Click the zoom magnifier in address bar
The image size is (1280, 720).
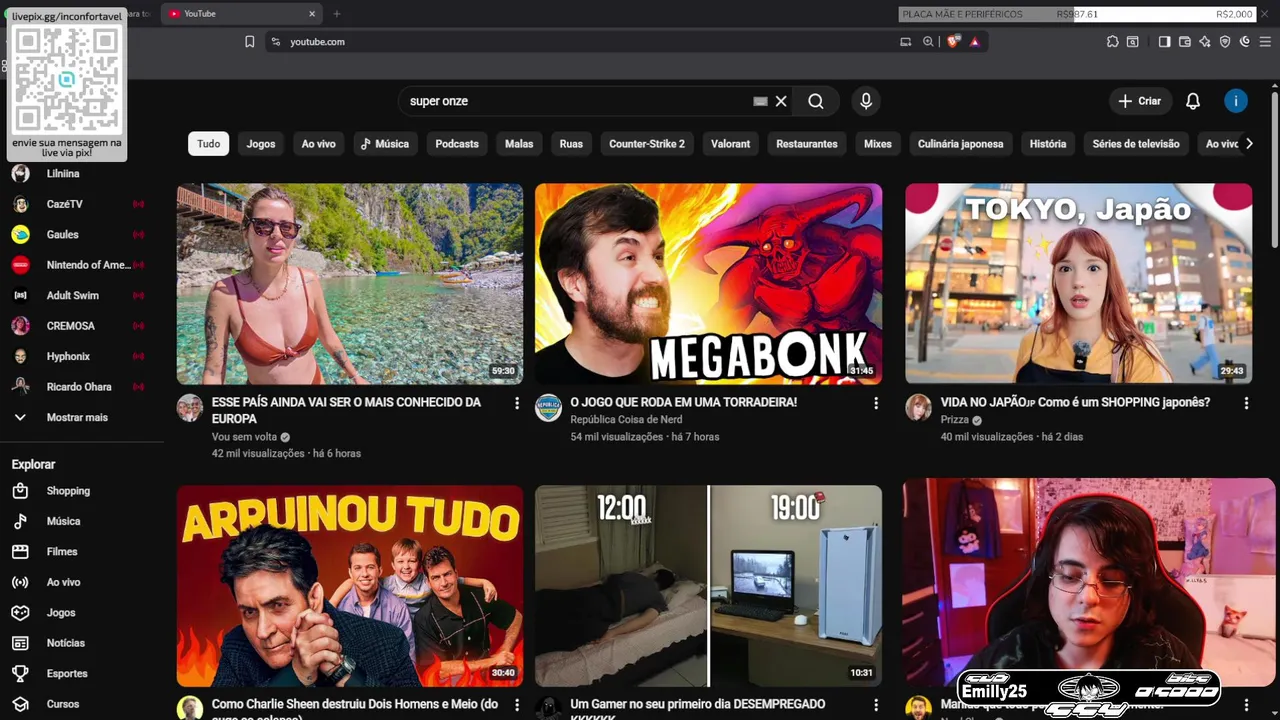tap(928, 42)
